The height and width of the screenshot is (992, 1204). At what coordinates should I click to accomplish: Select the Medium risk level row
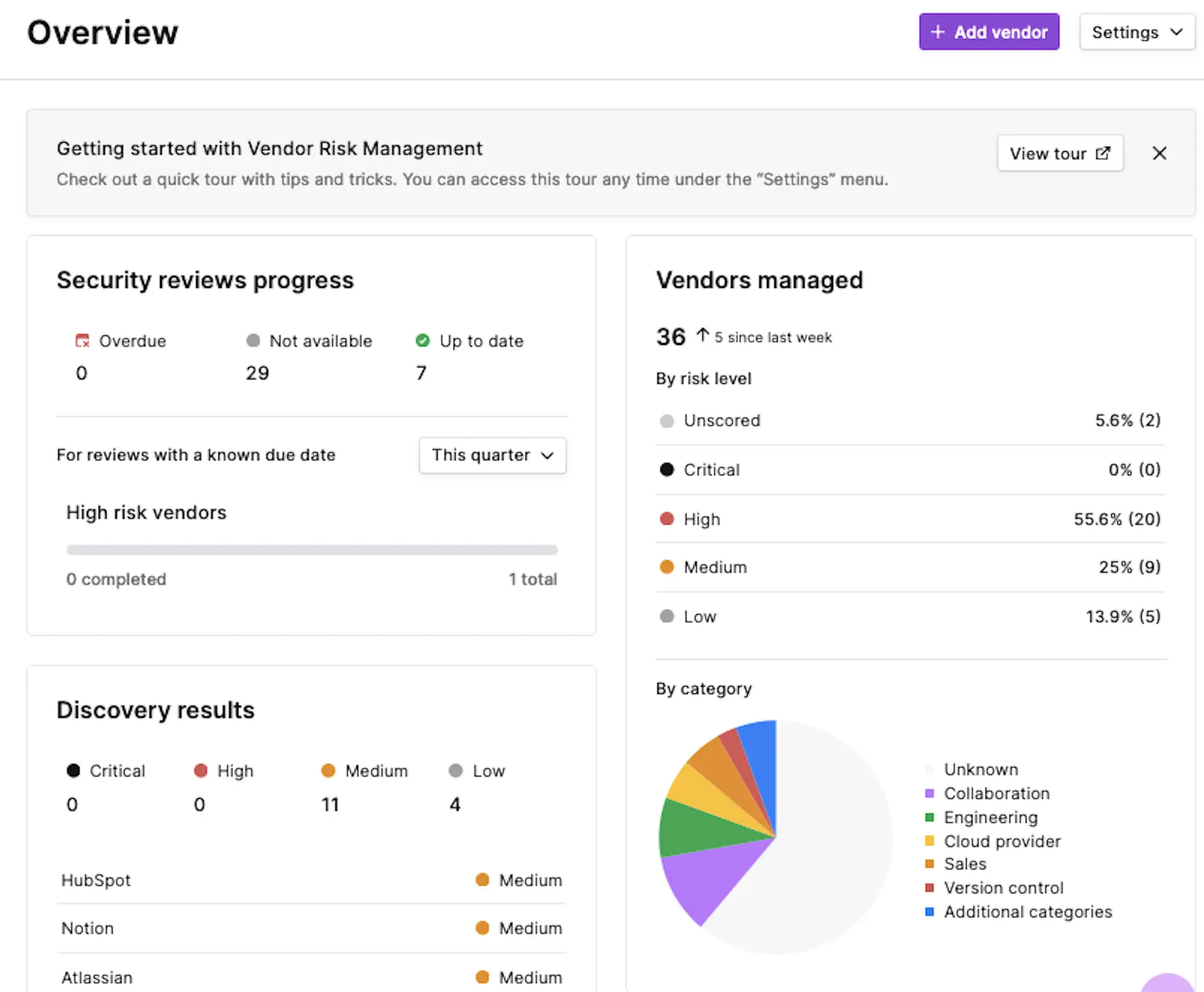pos(909,567)
